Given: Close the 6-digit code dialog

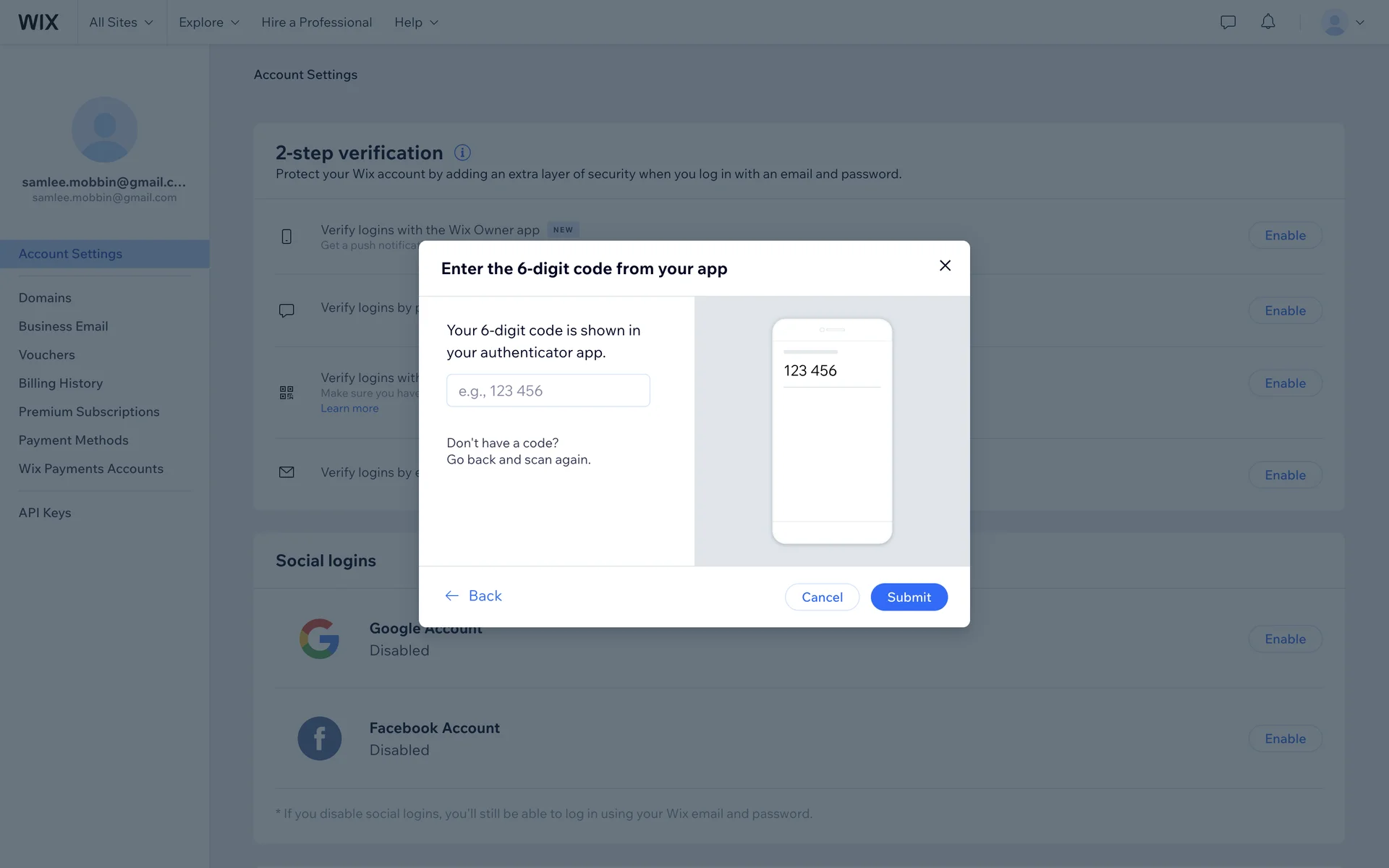Looking at the screenshot, I should tap(945, 265).
